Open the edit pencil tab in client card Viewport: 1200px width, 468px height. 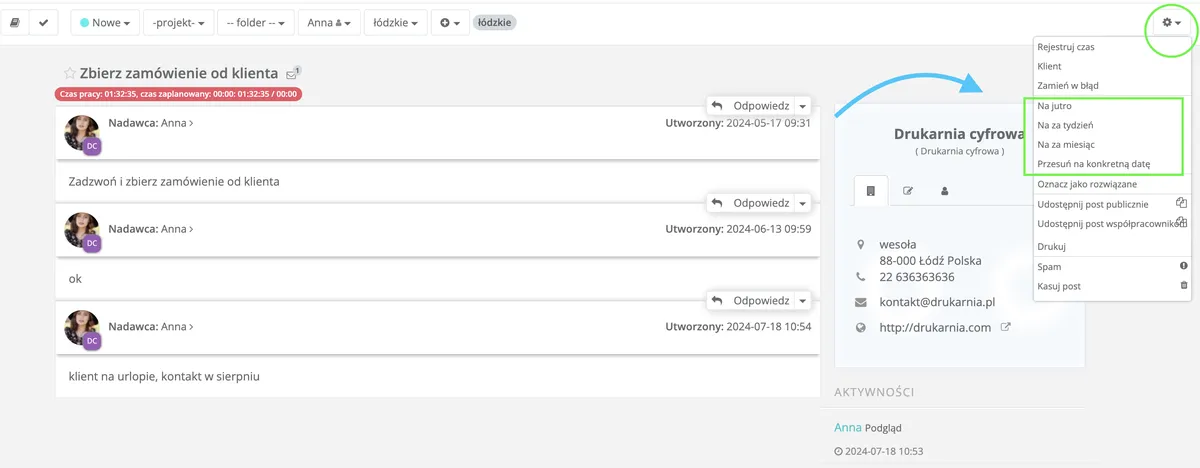click(x=908, y=190)
